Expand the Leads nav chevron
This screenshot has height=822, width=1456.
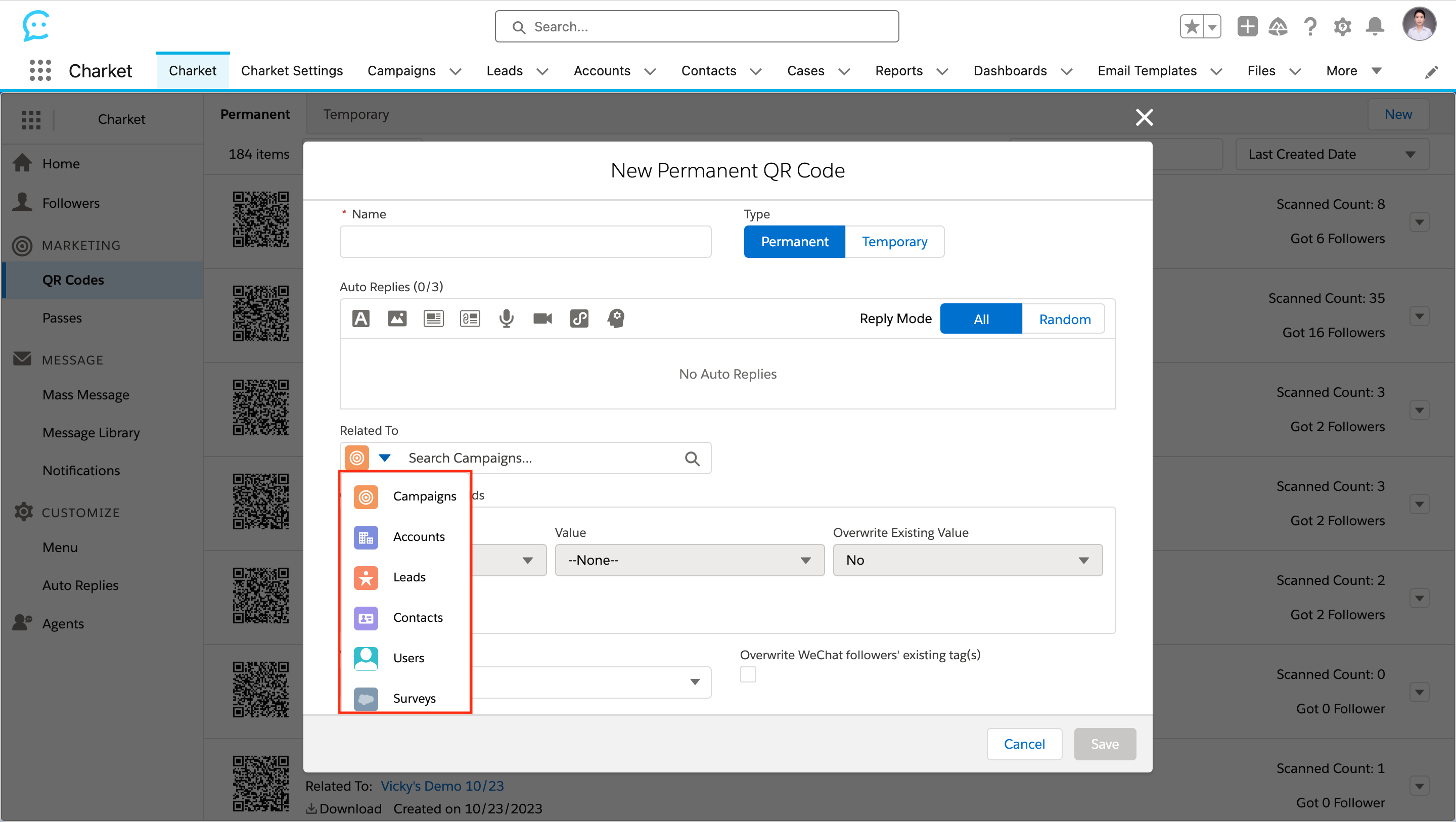(x=542, y=72)
